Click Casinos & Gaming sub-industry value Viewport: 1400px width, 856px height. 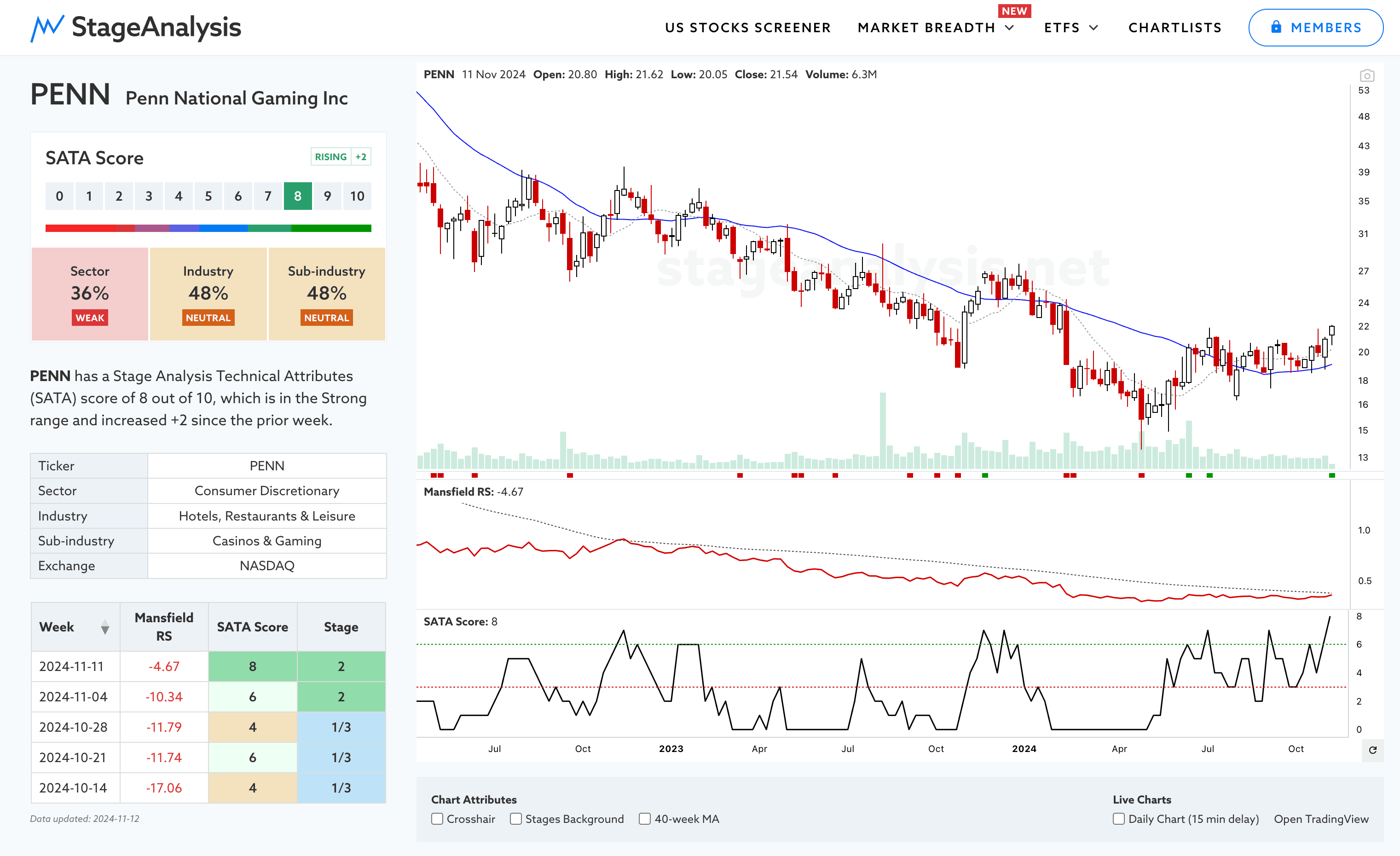(267, 541)
